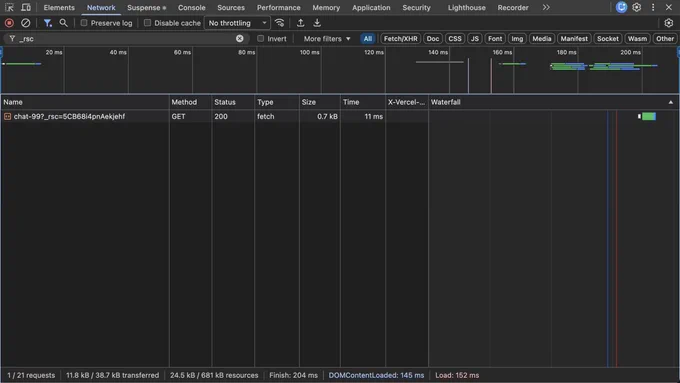Filter requests by Socket type
This screenshot has height=383, width=680.
tap(608, 39)
